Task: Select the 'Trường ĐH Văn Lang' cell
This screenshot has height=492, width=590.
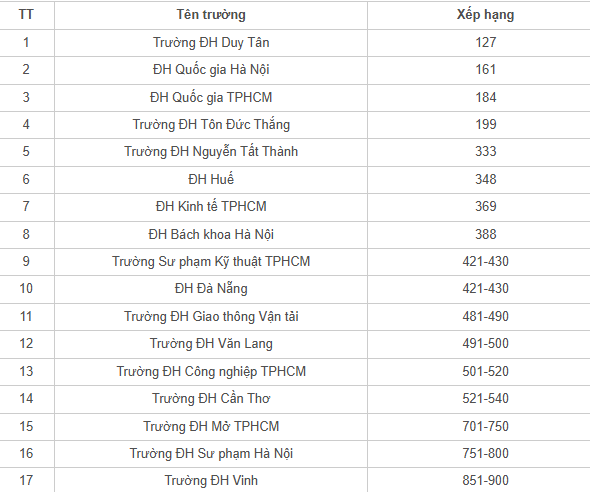Action: [211, 343]
